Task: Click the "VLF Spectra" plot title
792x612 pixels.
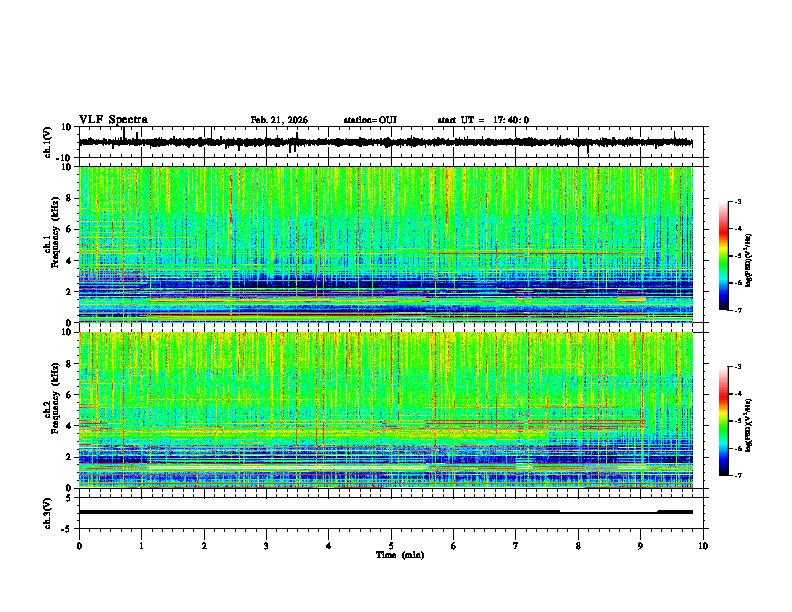Action: (113, 120)
